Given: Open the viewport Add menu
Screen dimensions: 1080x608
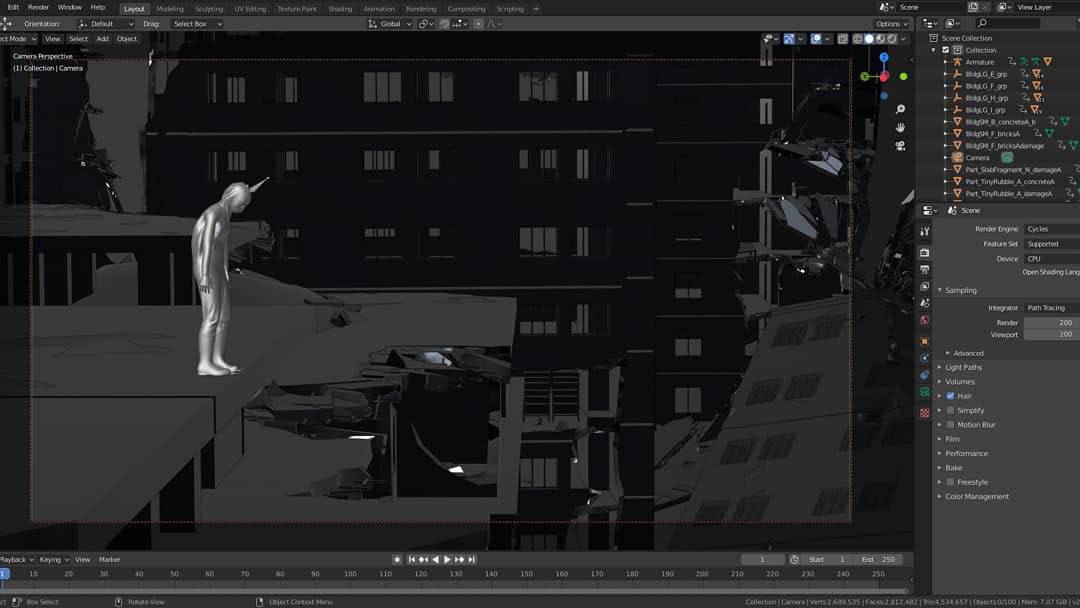Looking at the screenshot, I should (x=103, y=39).
